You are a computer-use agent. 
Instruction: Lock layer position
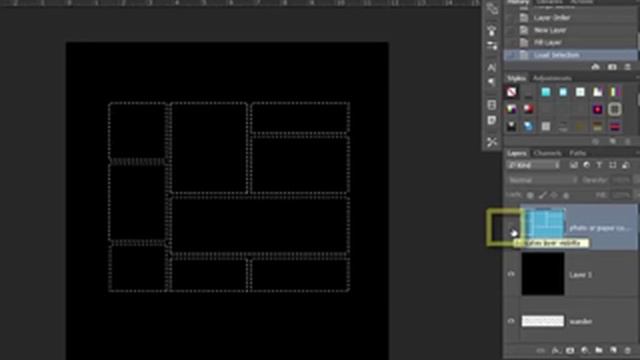(554, 196)
